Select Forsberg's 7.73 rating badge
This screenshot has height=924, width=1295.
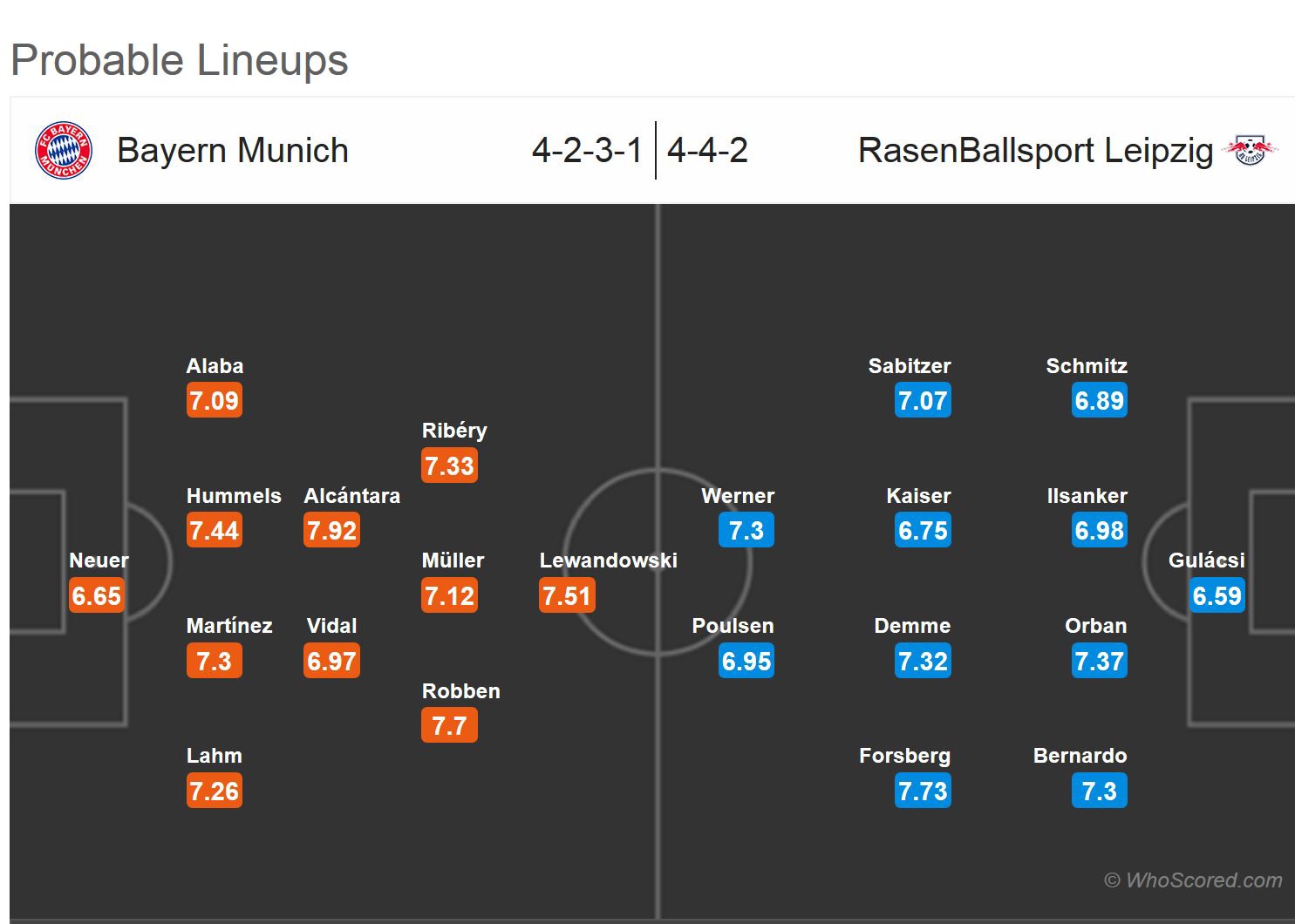(923, 791)
